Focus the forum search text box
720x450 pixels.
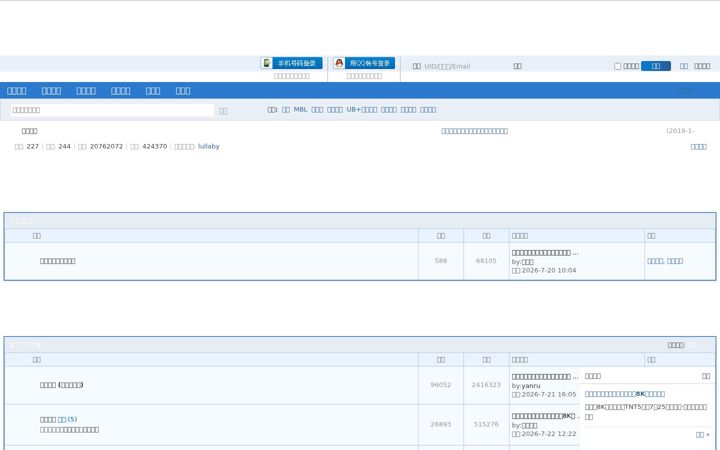pos(112,110)
